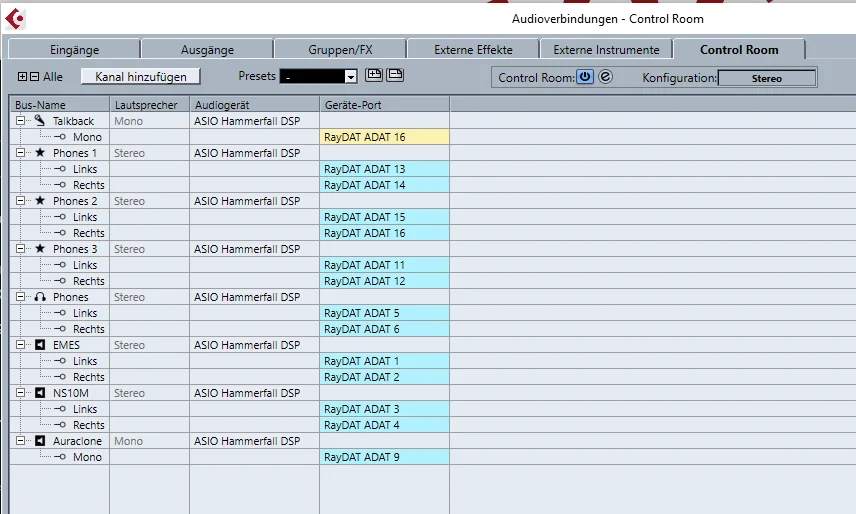The width and height of the screenshot is (856, 514).
Task: Click the Phones 2 star icon
Action: 40,200
